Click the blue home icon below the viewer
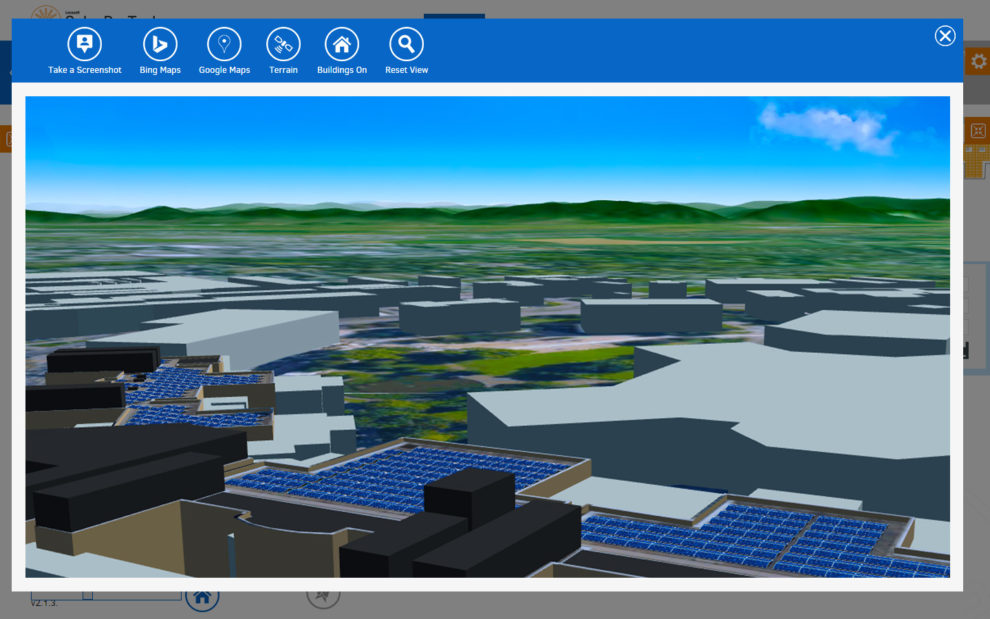This screenshot has width=990, height=619. point(202,597)
